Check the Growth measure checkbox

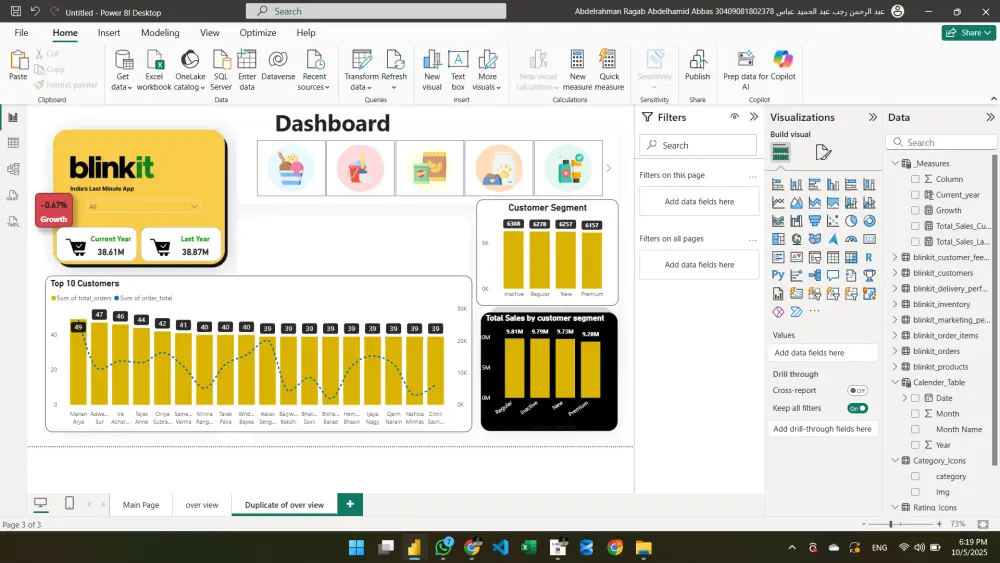(x=915, y=210)
